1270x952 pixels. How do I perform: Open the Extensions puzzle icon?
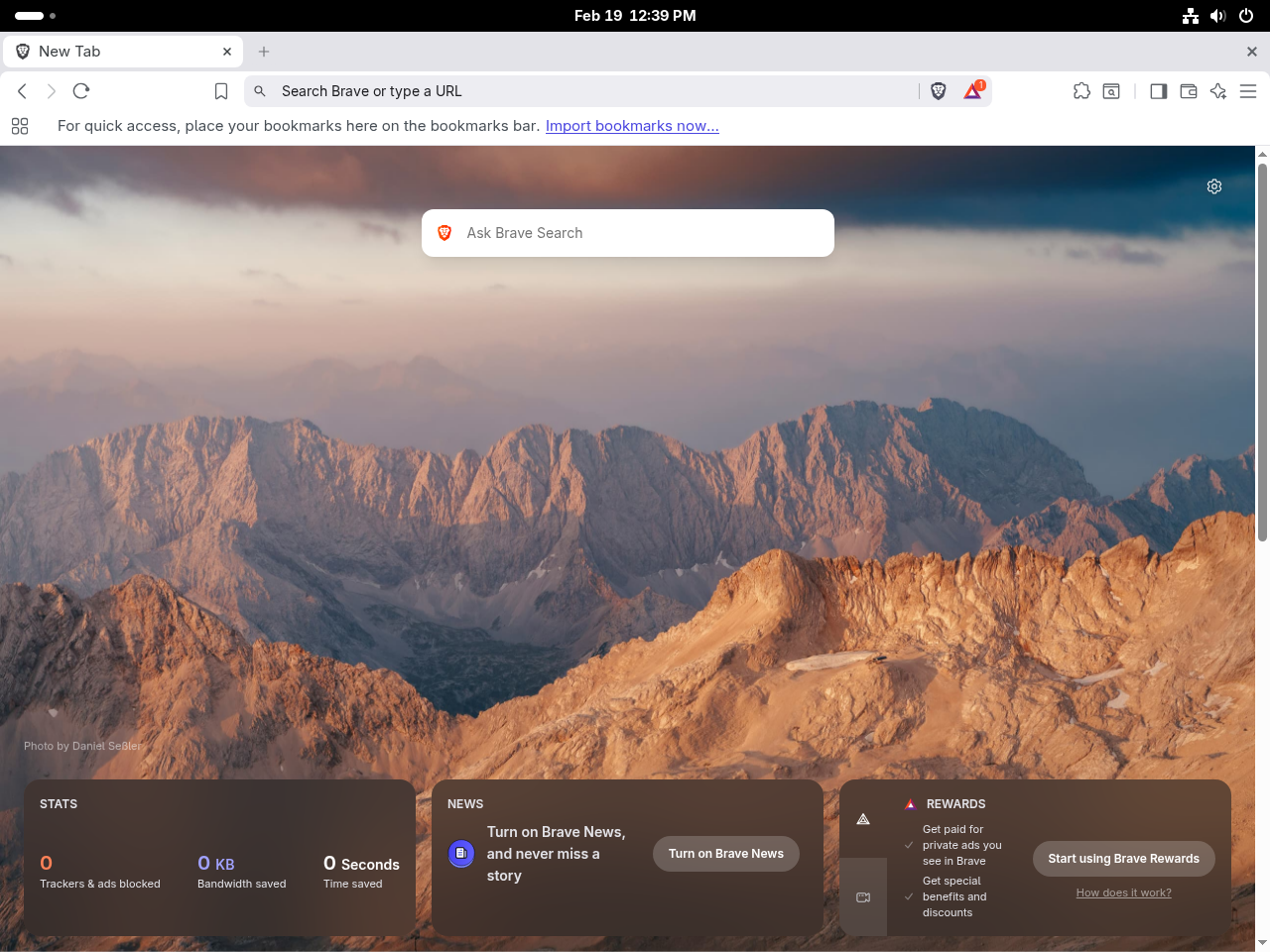(1080, 90)
